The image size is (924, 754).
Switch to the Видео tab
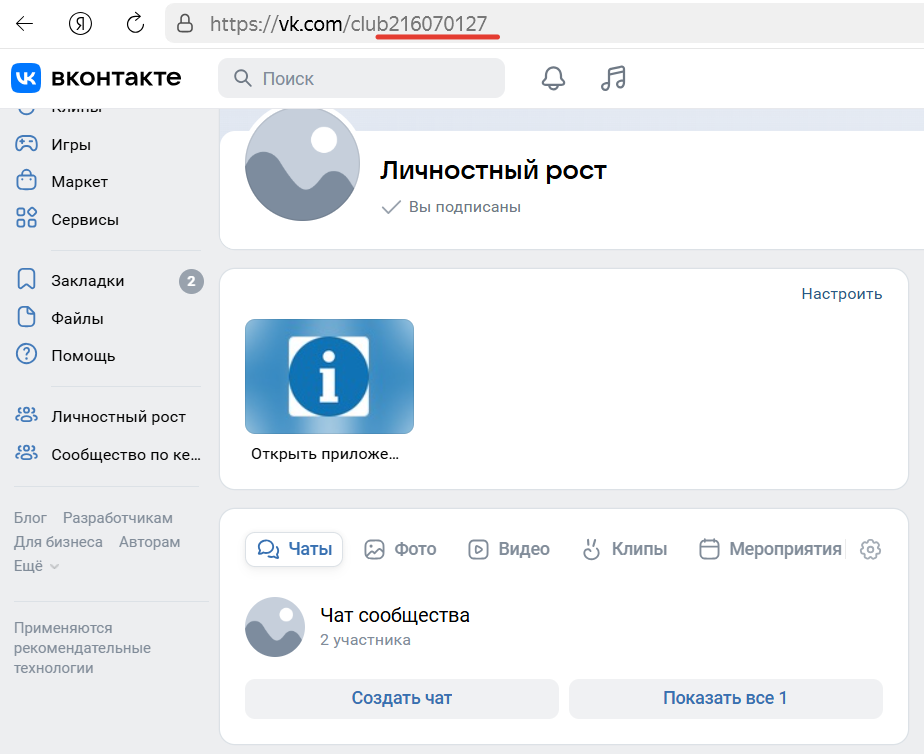pos(509,549)
